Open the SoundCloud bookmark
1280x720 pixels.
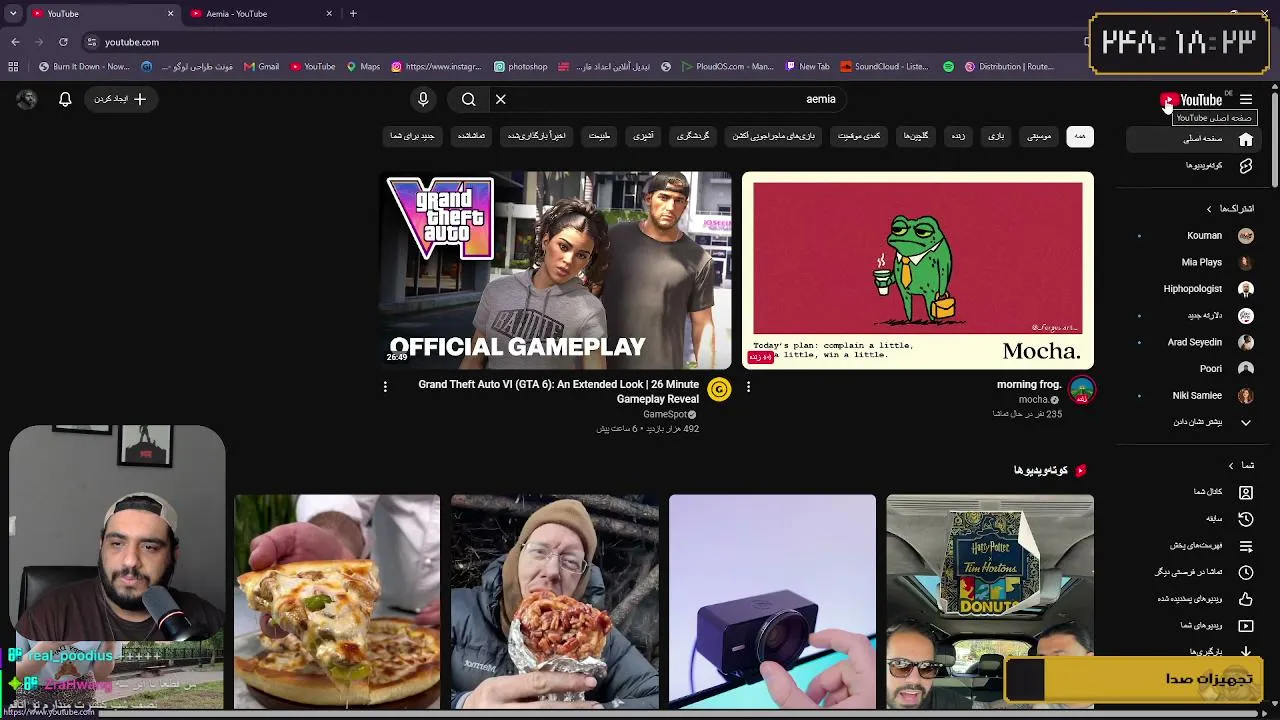(x=885, y=67)
